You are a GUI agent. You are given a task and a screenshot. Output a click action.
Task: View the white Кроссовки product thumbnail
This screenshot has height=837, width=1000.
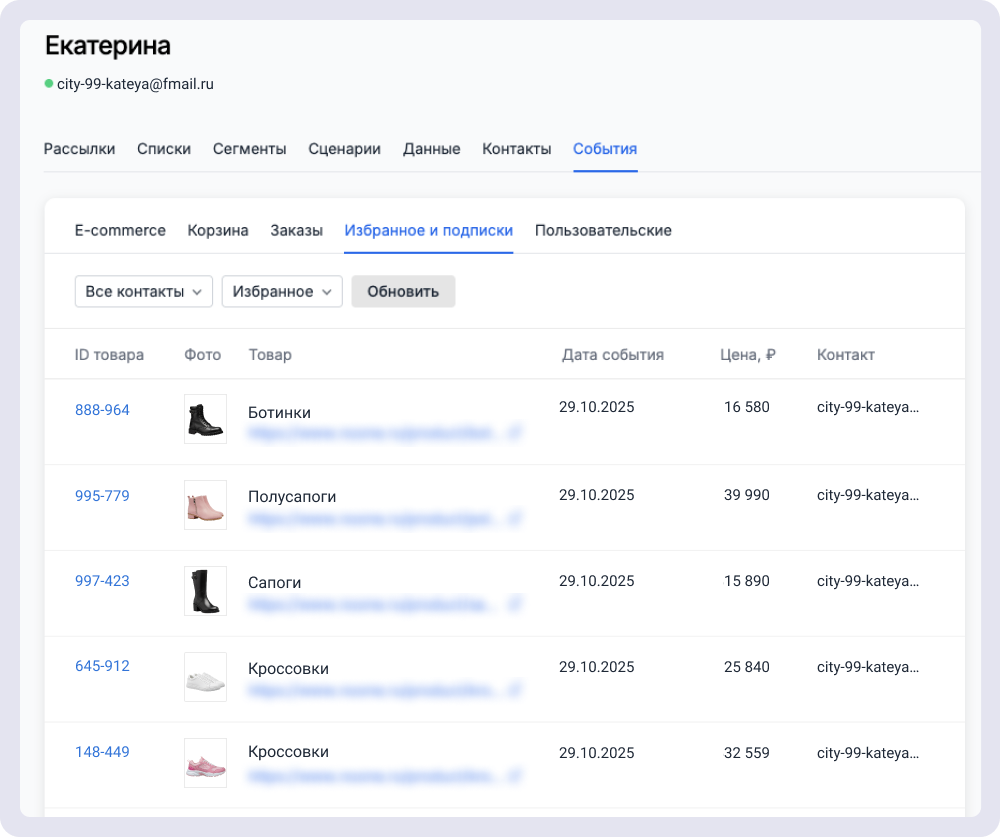tap(205, 677)
